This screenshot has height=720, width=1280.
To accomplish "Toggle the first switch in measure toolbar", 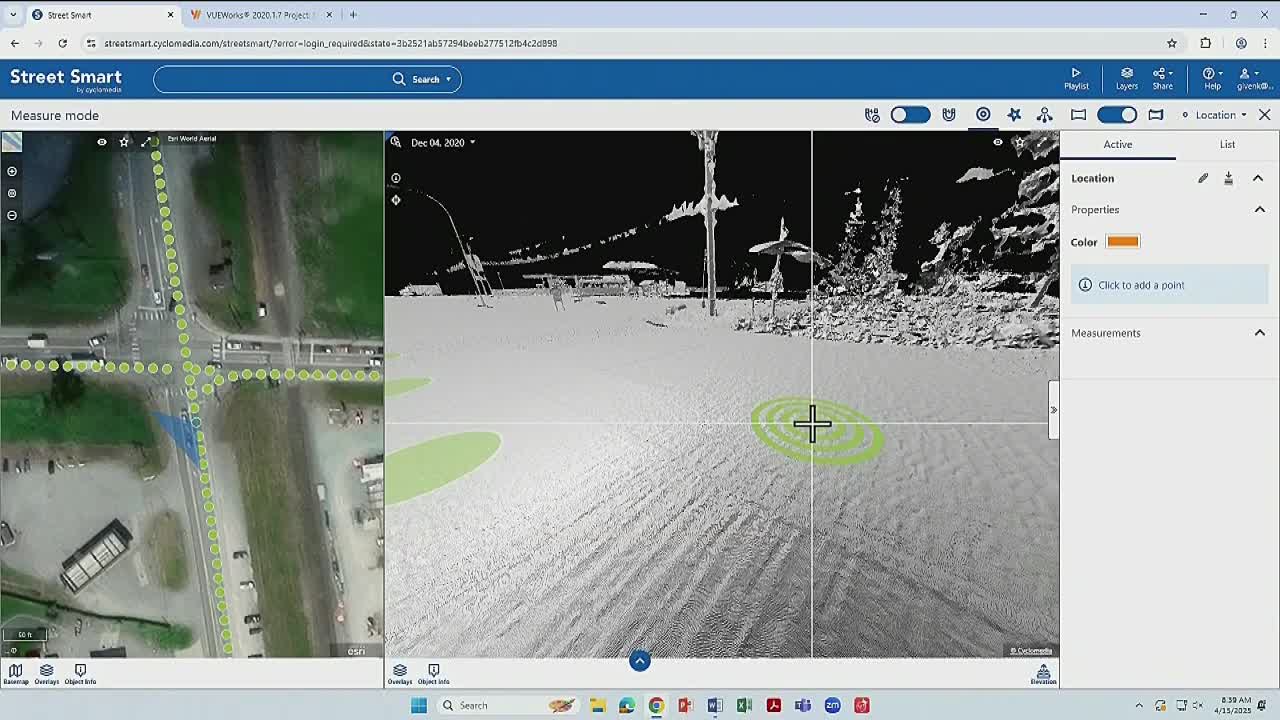I will (910, 115).
